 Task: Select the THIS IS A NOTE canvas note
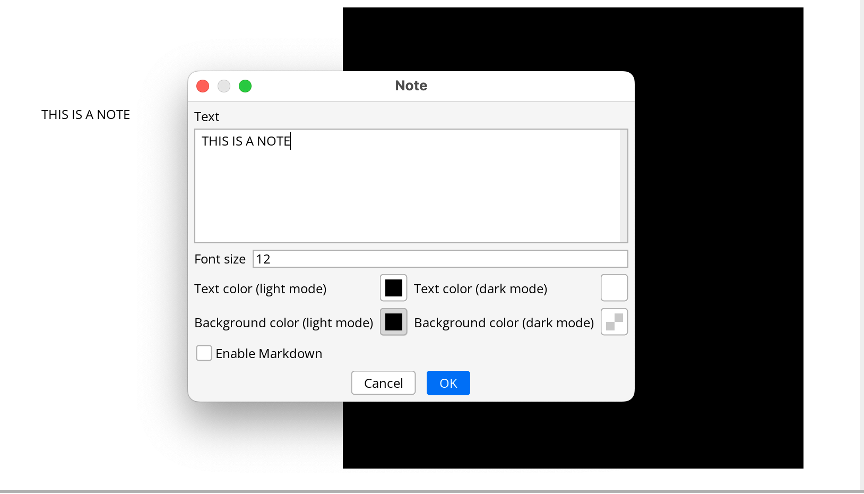pyautogui.click(x=85, y=115)
